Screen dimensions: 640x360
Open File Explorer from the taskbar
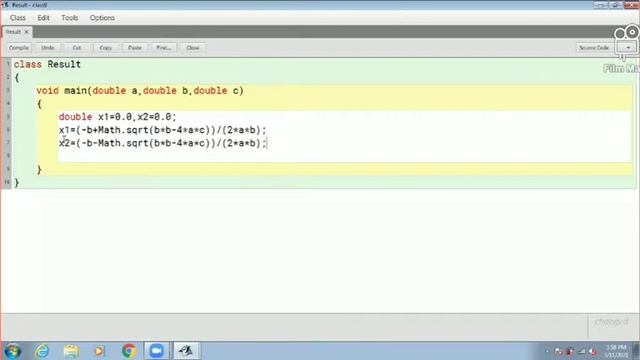pos(71,351)
